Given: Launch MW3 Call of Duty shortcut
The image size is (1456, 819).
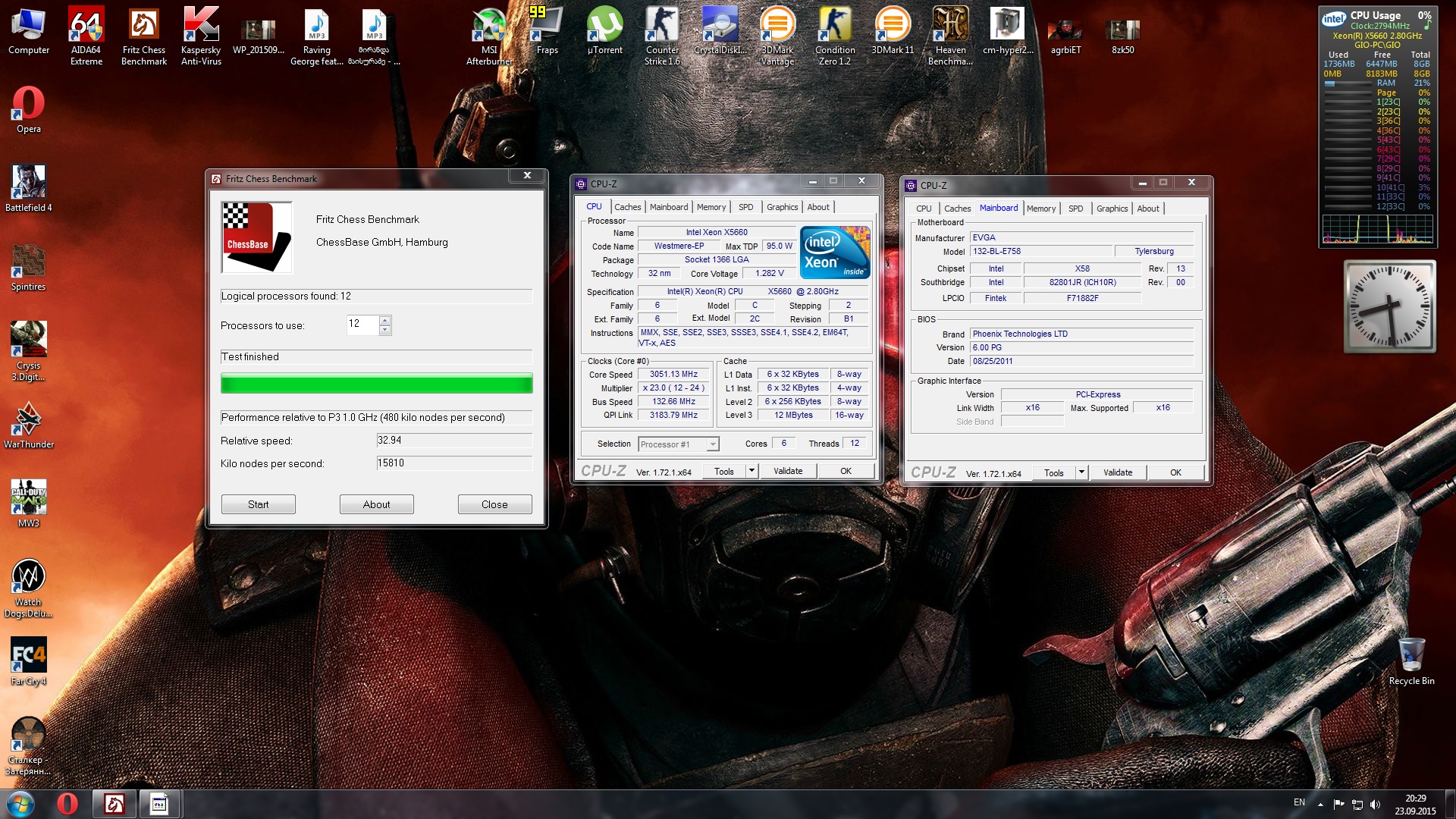Looking at the screenshot, I should tap(29, 504).
